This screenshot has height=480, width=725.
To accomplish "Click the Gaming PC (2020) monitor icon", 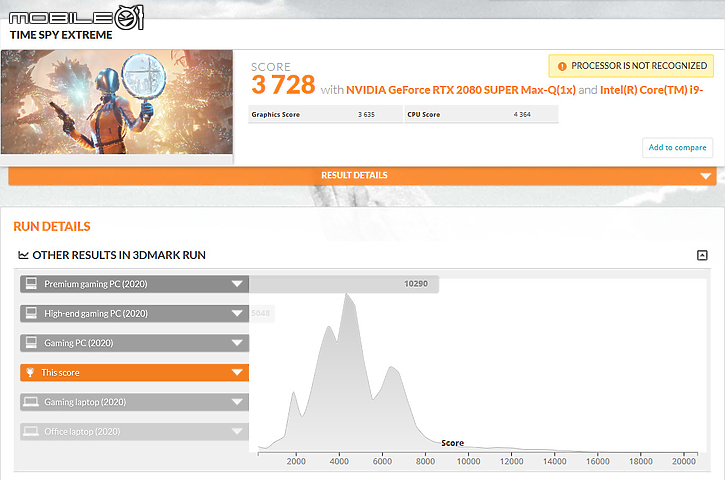I will [31, 343].
